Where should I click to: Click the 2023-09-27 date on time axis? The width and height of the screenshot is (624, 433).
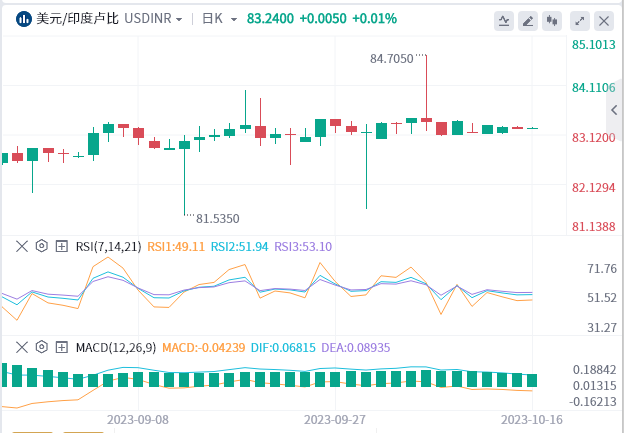[337, 420]
